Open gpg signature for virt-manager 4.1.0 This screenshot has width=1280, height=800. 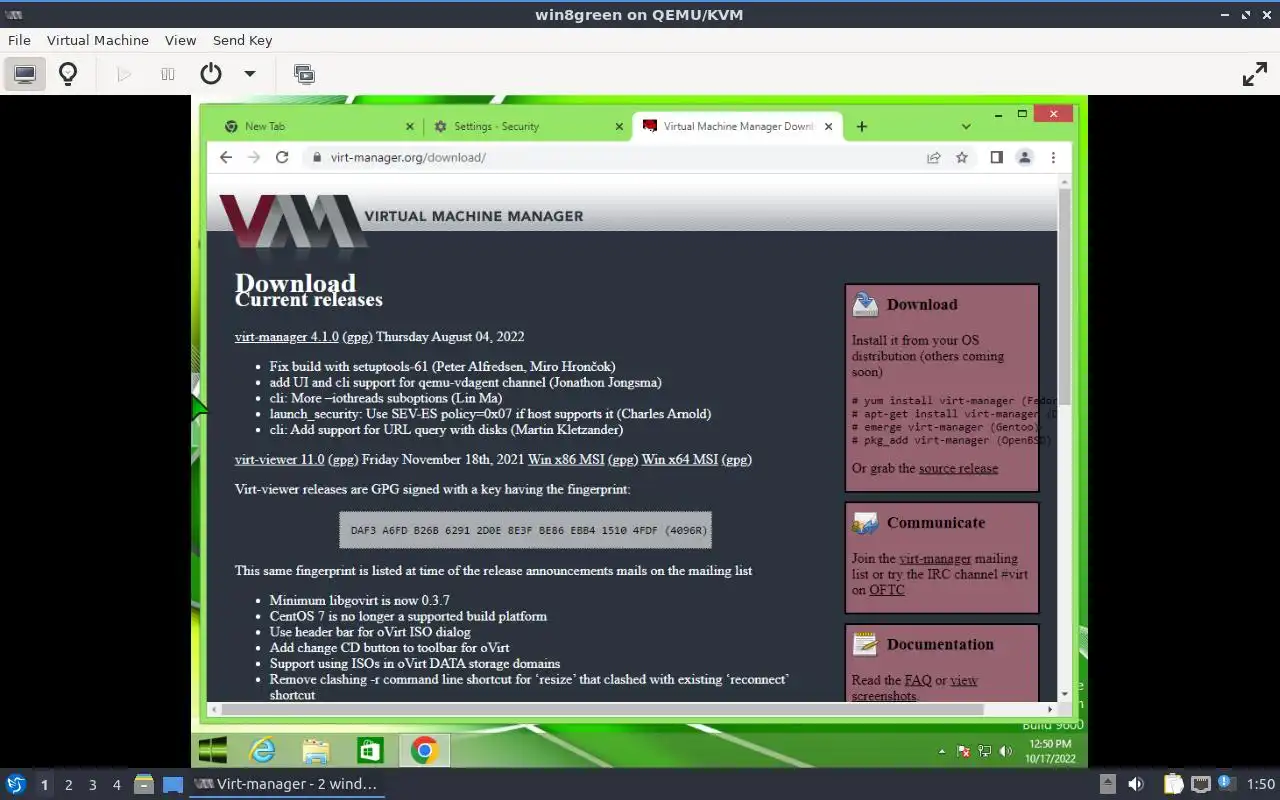pos(358,337)
